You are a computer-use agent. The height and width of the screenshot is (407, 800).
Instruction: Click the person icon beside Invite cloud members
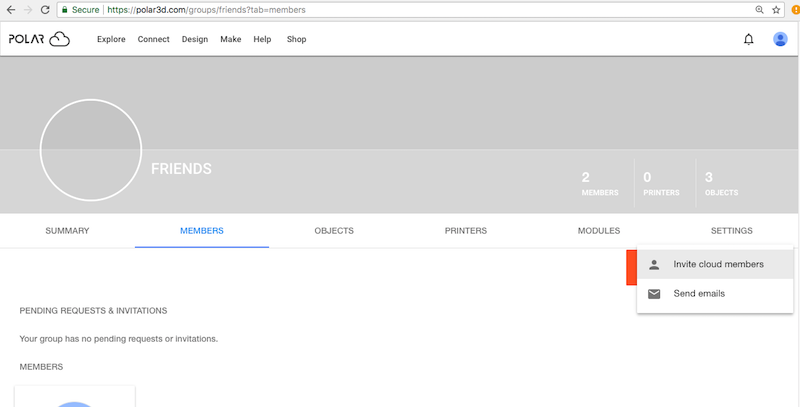(654, 265)
